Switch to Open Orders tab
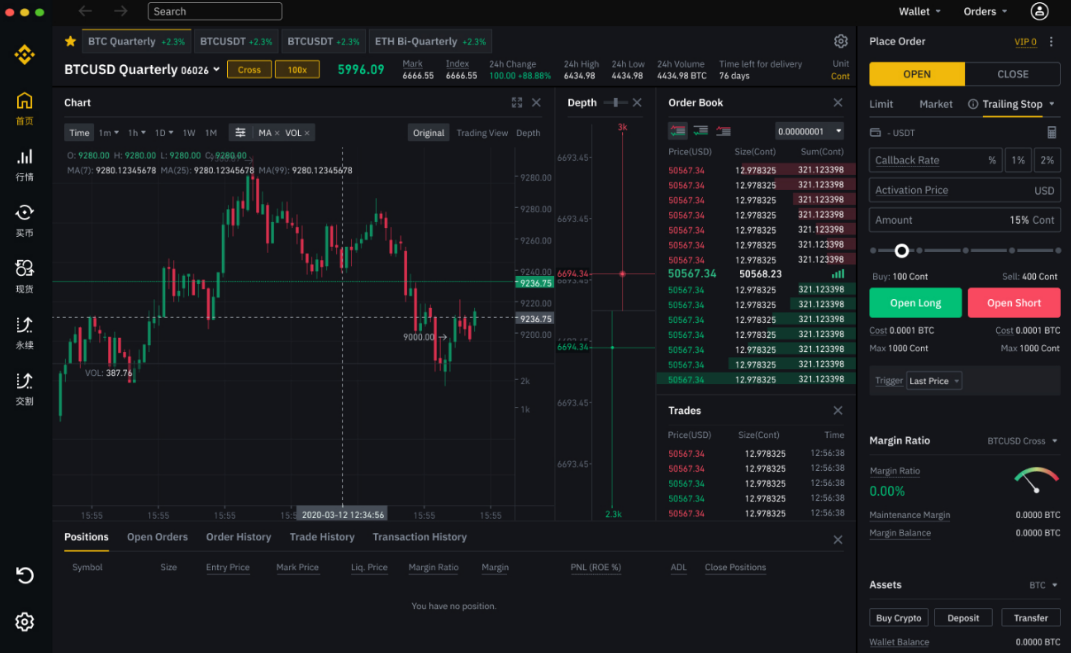The image size is (1071, 653). [157, 537]
